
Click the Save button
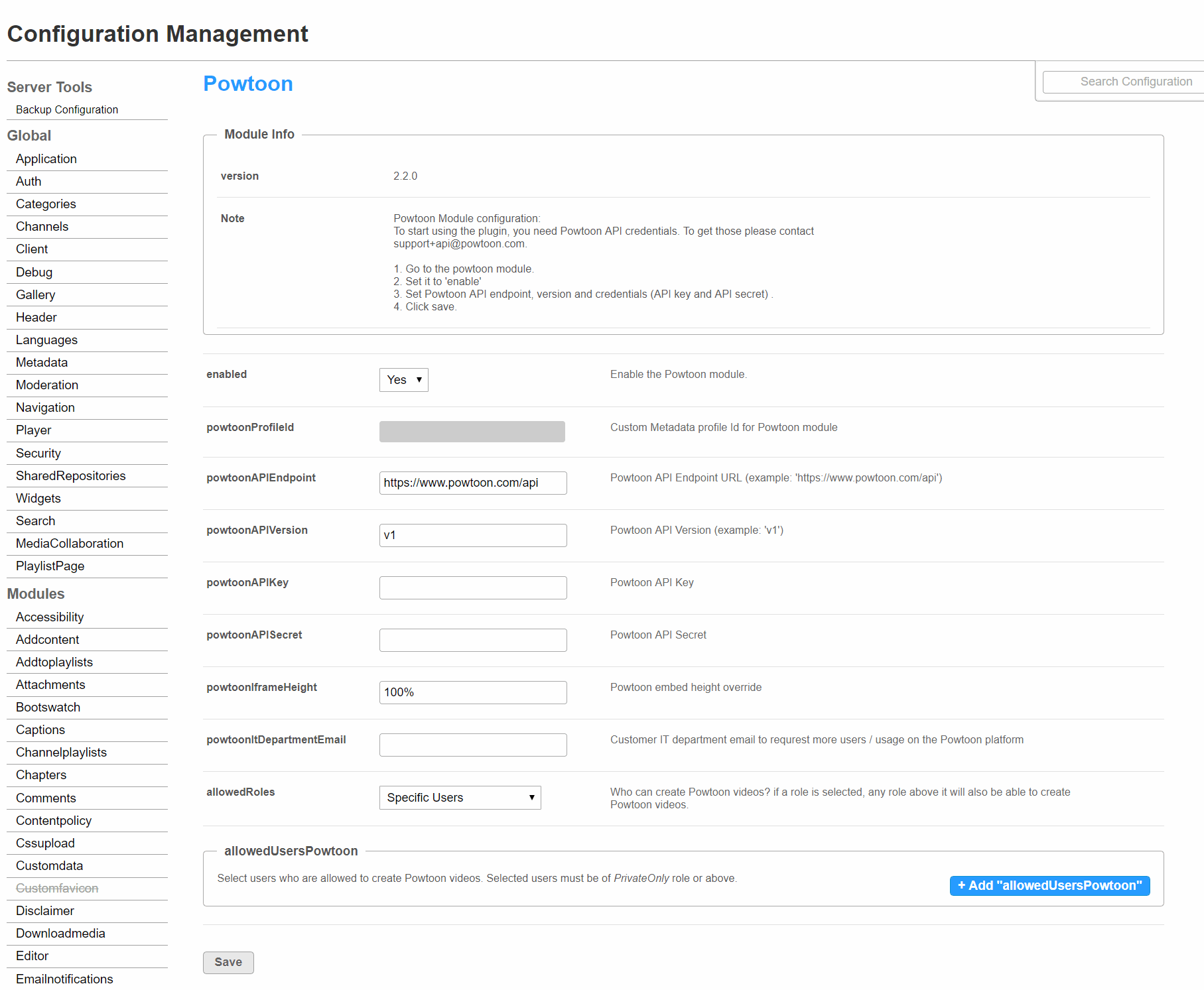(228, 962)
